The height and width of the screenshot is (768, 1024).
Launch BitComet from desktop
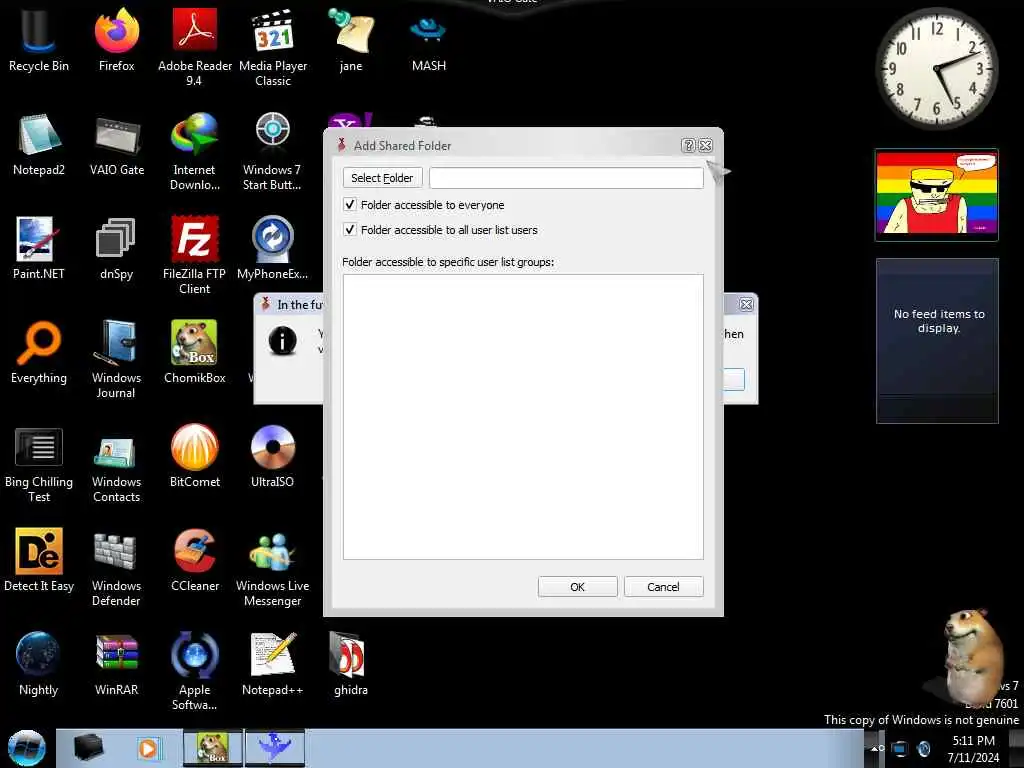(x=194, y=456)
